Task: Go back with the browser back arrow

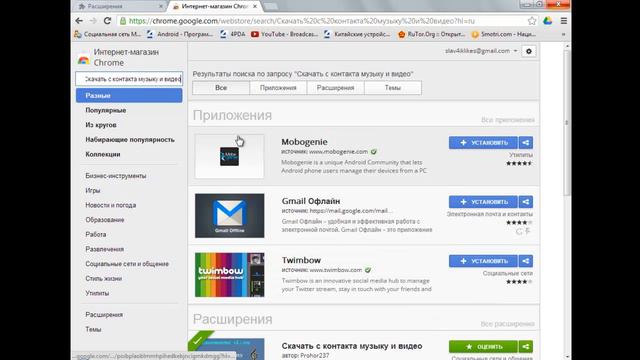Action: tap(79, 21)
